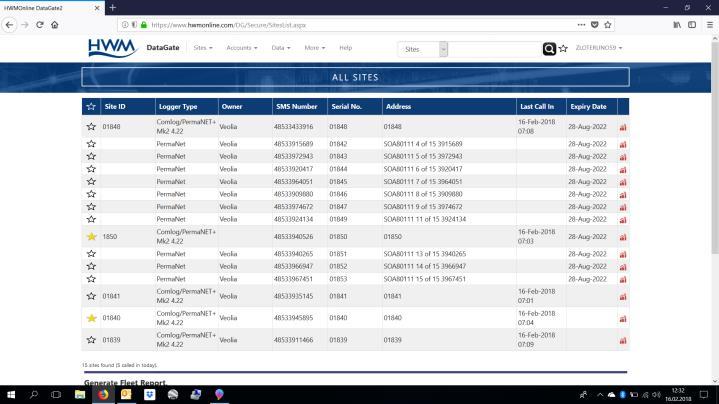Screen dimensions: 719x404
Task: Sort by Address column header
Action: [x=398, y=106]
